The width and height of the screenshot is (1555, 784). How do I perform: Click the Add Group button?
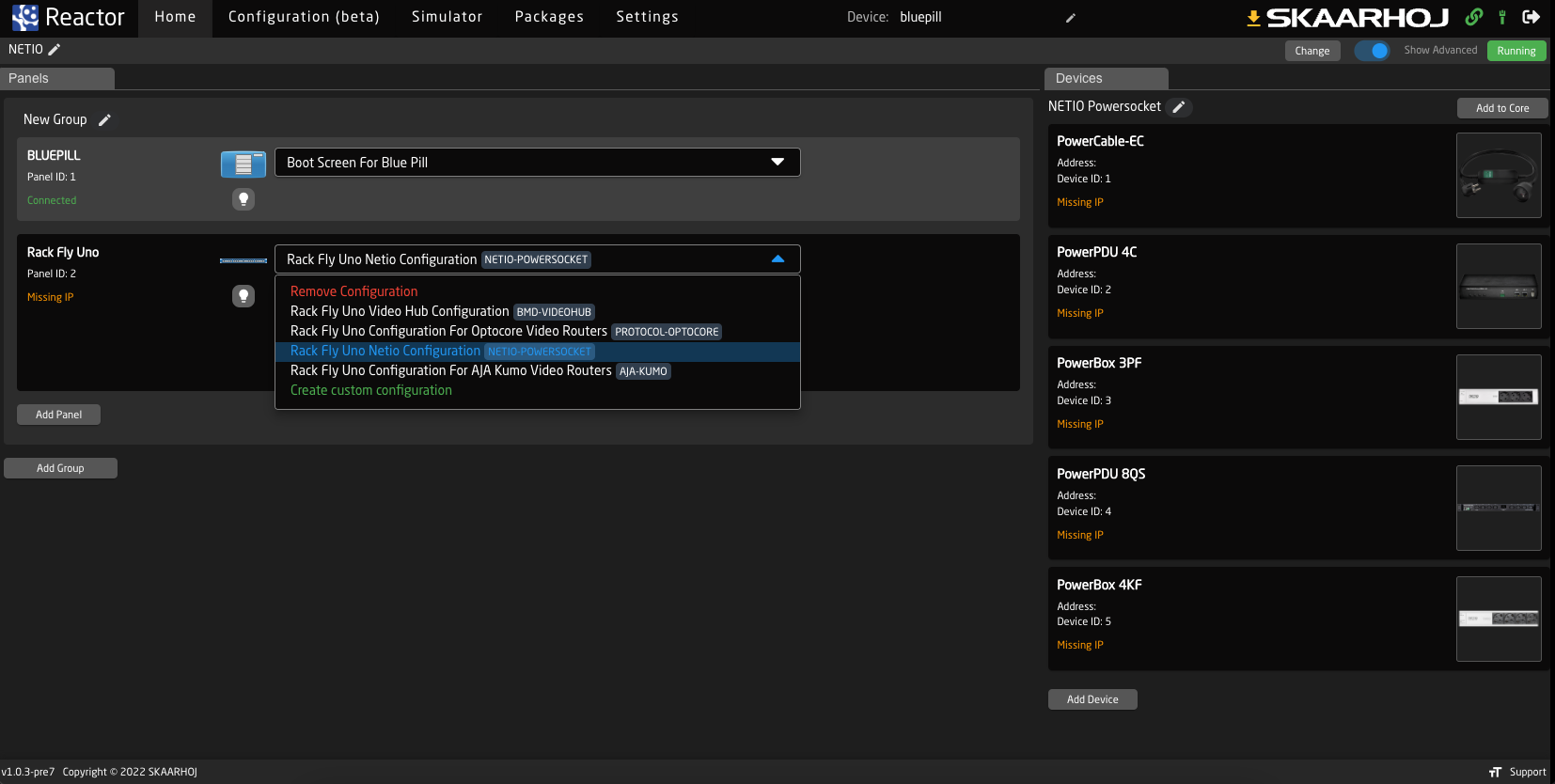coord(60,468)
